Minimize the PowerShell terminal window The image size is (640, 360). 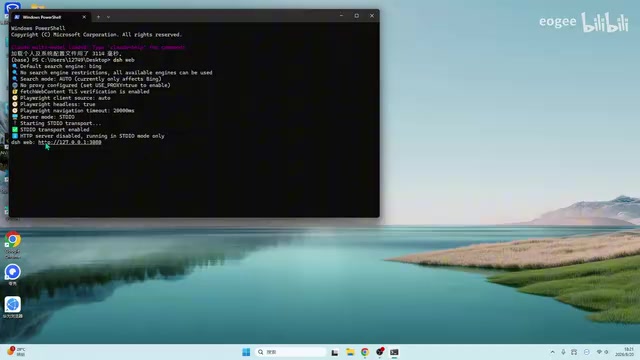[341, 16]
